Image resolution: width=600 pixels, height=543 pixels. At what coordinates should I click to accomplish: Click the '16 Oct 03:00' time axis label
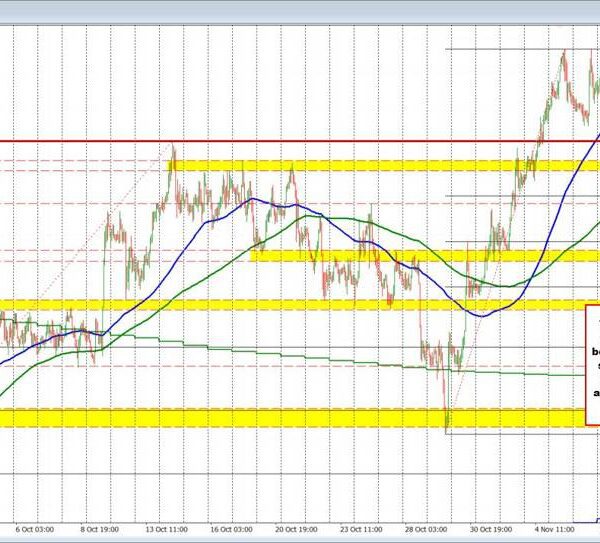point(232,530)
